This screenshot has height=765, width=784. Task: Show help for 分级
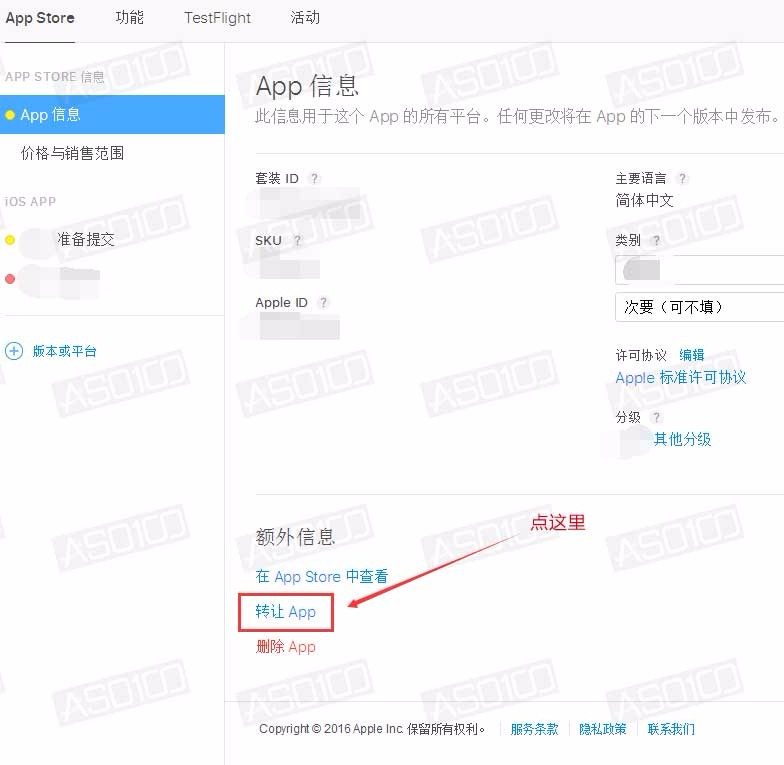pyautogui.click(x=656, y=417)
